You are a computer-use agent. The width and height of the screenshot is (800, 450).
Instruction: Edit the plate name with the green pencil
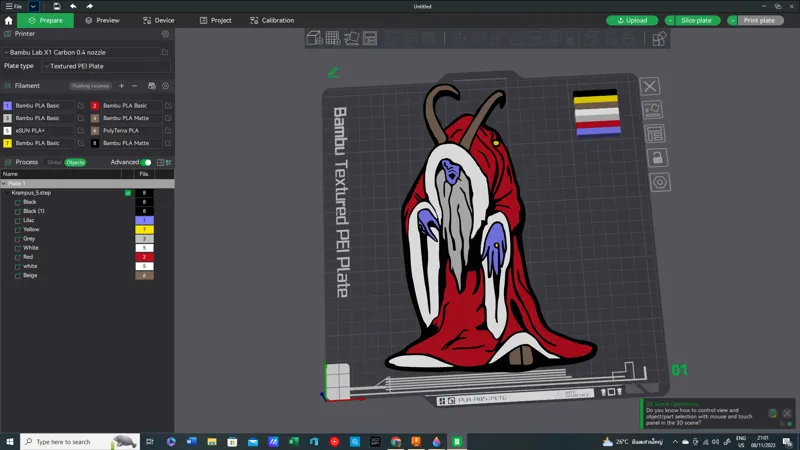pos(333,72)
